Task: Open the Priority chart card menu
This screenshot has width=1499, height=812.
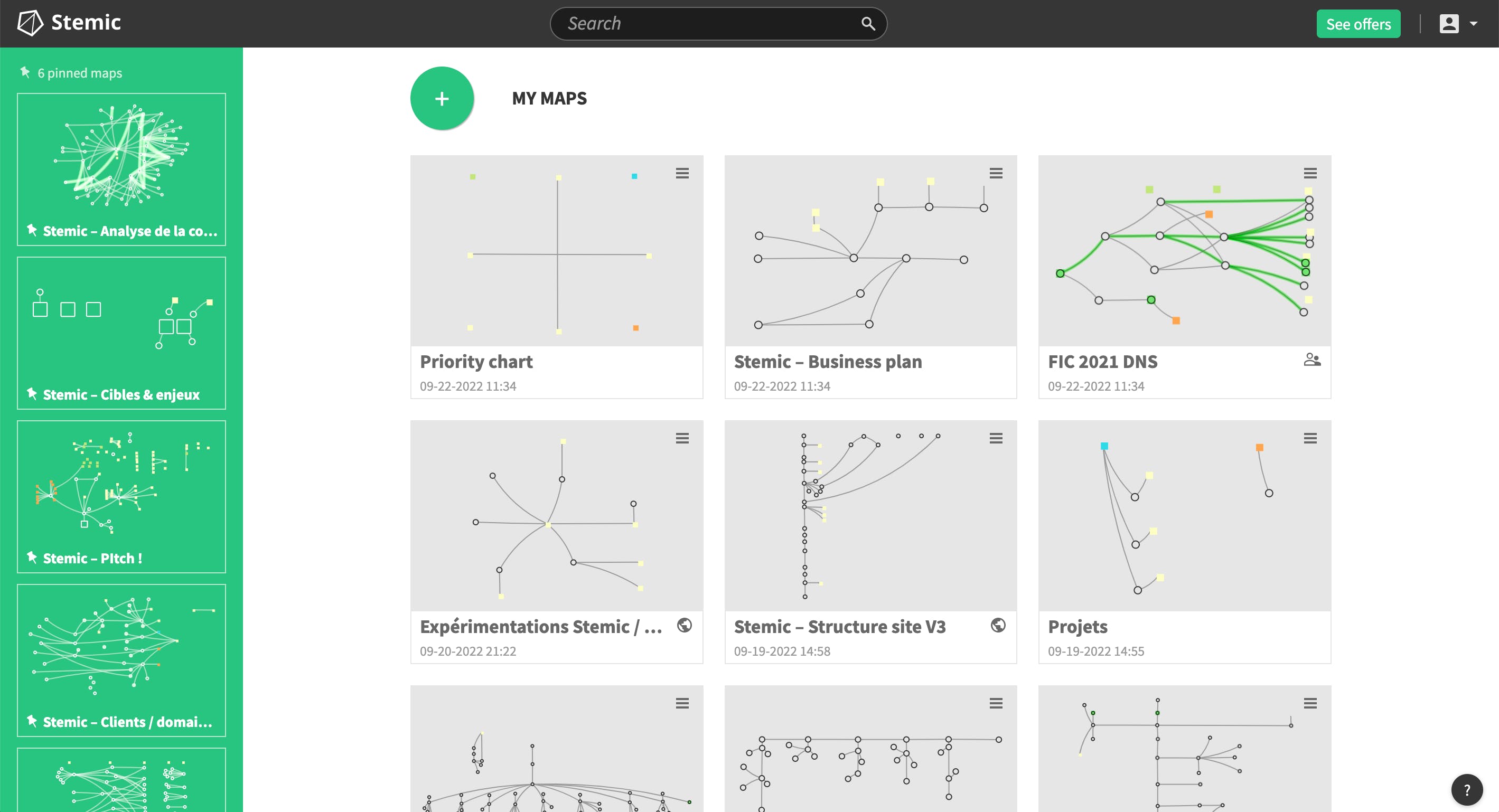Action: point(682,173)
